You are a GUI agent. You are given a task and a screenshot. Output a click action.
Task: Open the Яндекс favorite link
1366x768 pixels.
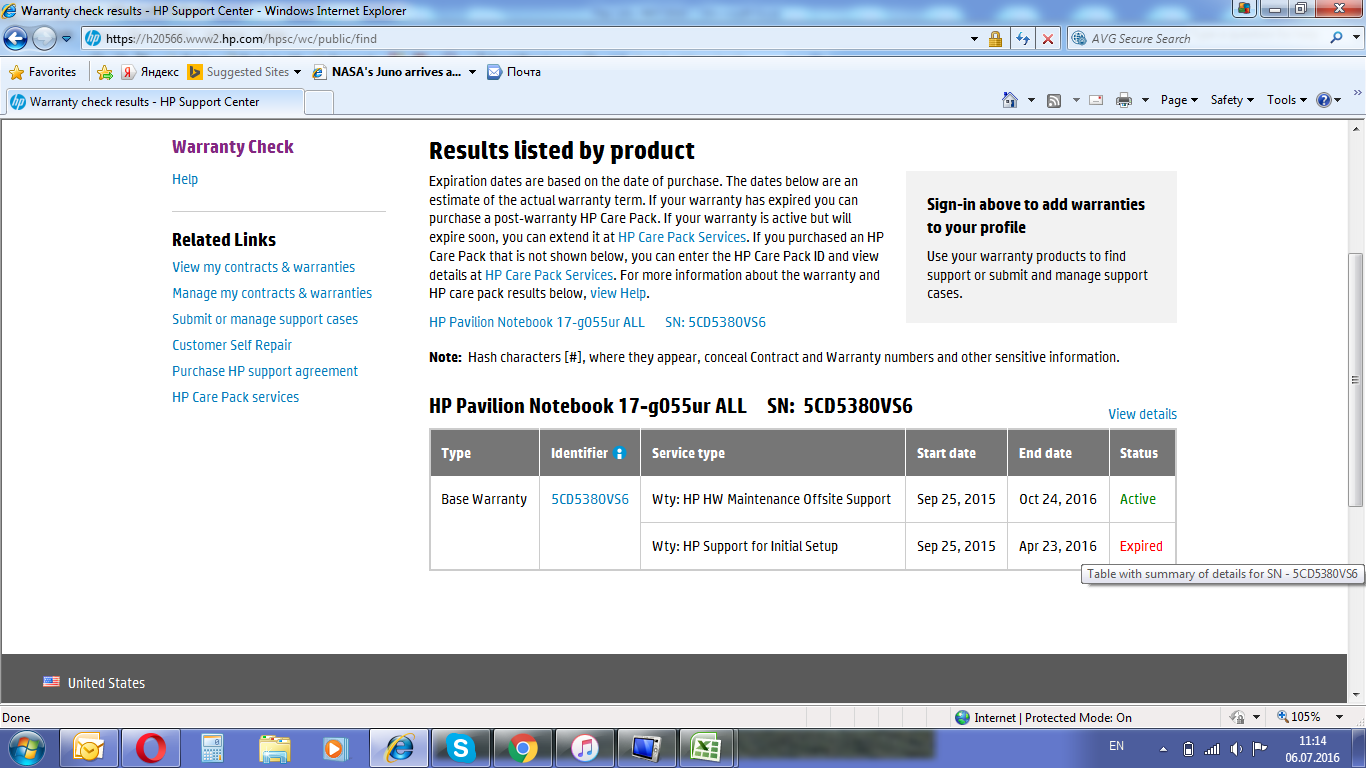tap(150, 72)
